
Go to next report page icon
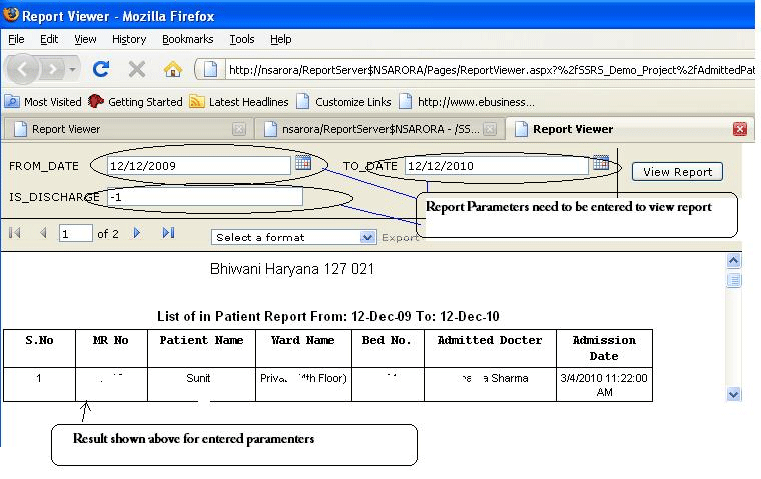(137, 233)
